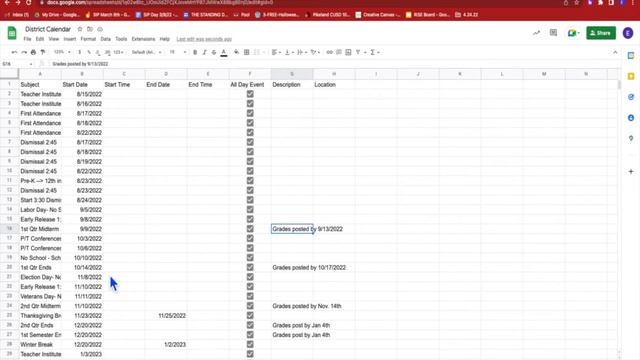Activate the paint format tool
The height and width of the screenshot is (360, 640).
click(x=42, y=52)
